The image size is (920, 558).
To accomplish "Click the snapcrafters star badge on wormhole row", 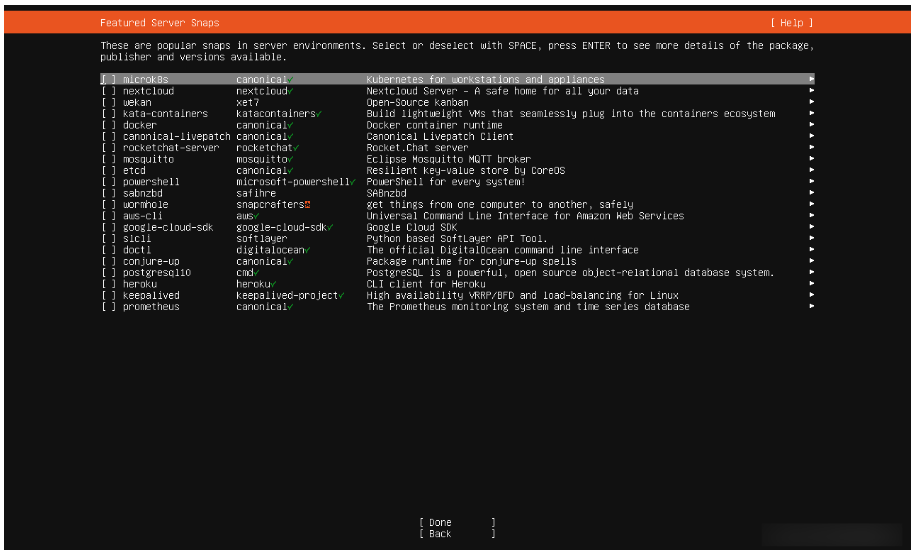I will pos(307,204).
